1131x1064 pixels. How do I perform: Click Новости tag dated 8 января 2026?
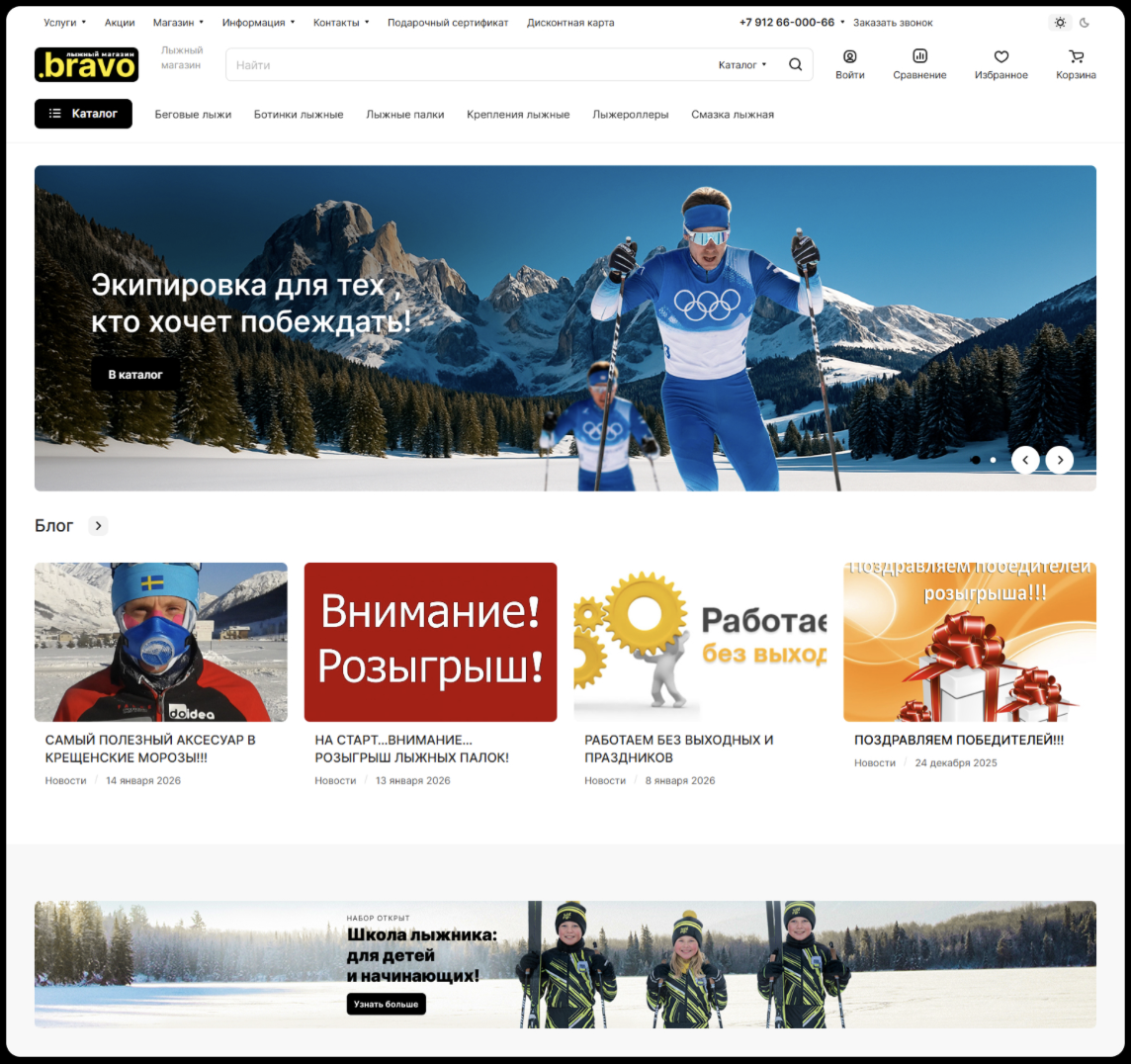605,780
